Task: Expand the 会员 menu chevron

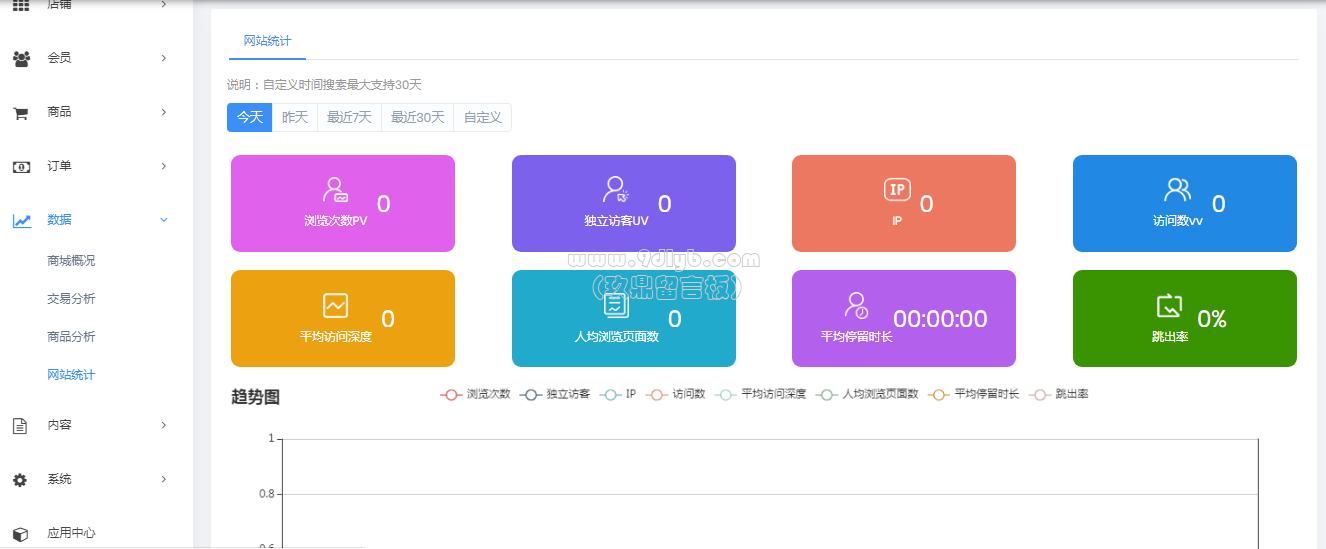Action: click(164, 58)
